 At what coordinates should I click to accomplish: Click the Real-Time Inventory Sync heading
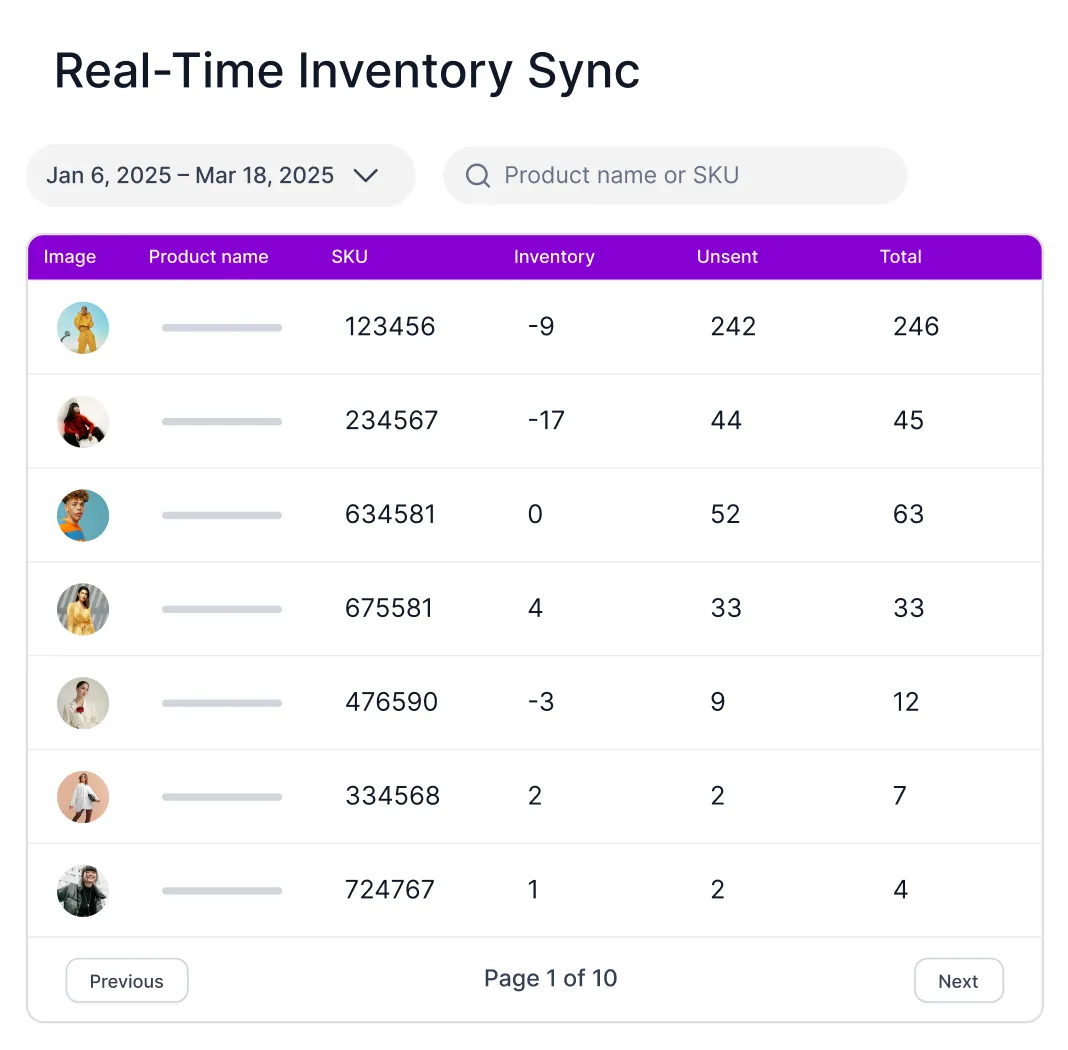tap(347, 71)
